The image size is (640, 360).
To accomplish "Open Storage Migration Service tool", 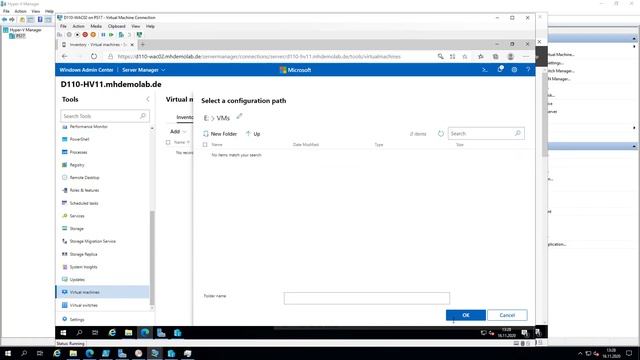I will point(92,241).
